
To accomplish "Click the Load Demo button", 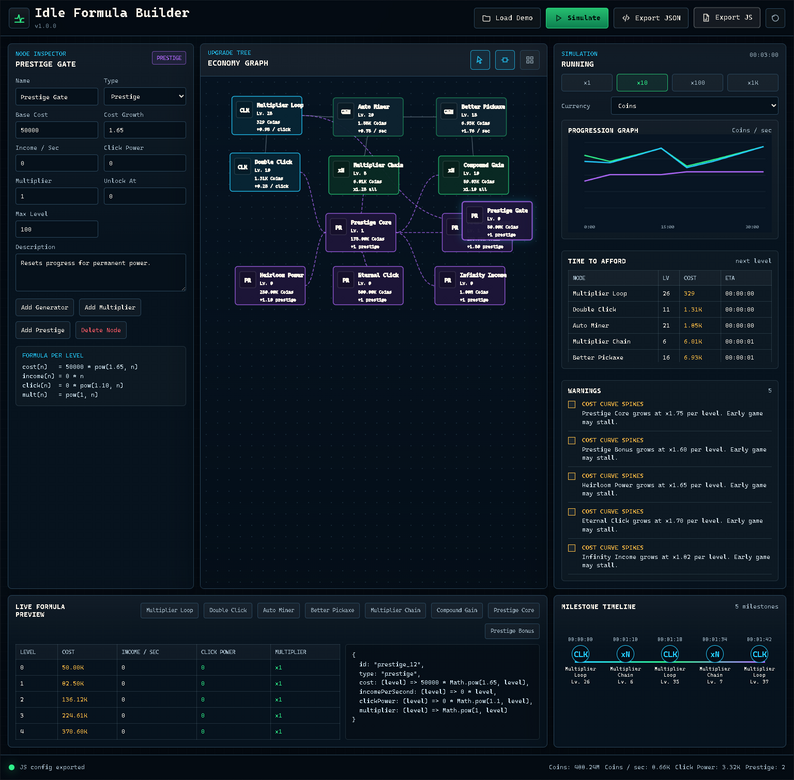I will pos(507,18).
